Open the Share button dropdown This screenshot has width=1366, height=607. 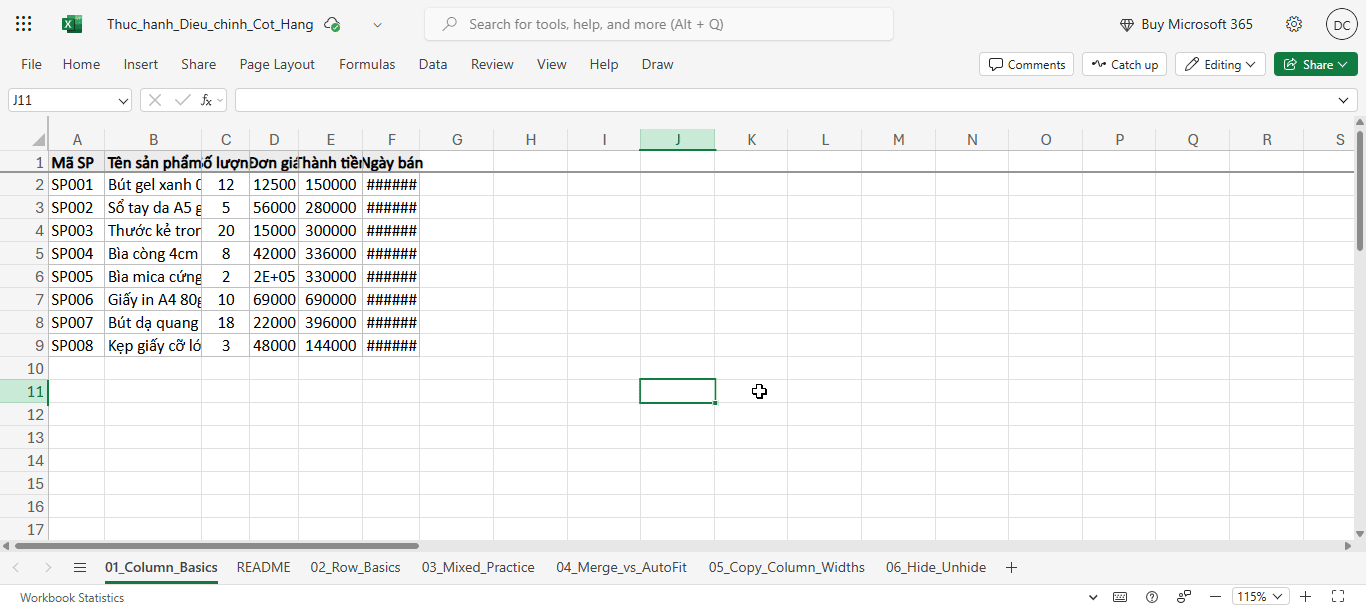(x=1316, y=64)
